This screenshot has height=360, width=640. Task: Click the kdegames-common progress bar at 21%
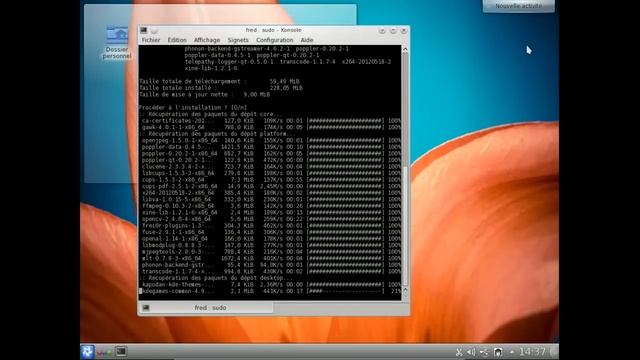coord(346,291)
